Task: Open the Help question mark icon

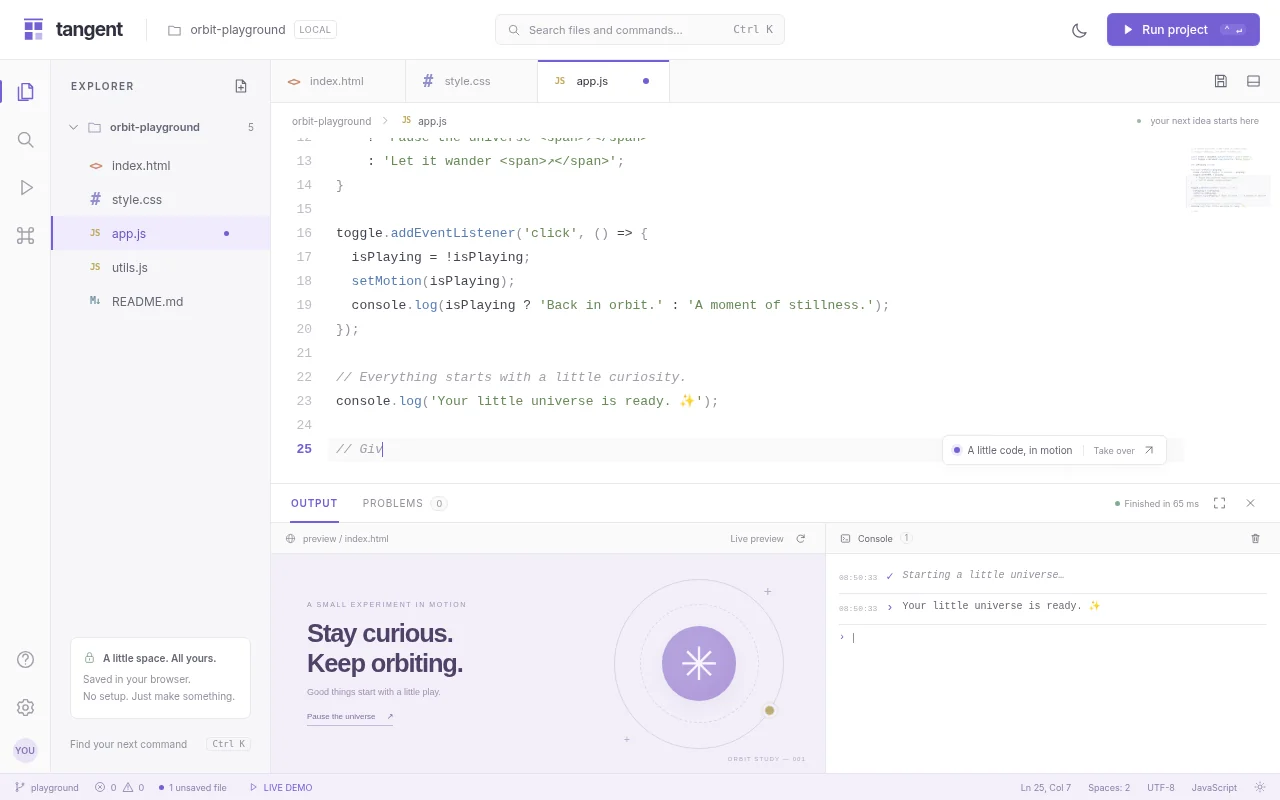Action: point(26,659)
